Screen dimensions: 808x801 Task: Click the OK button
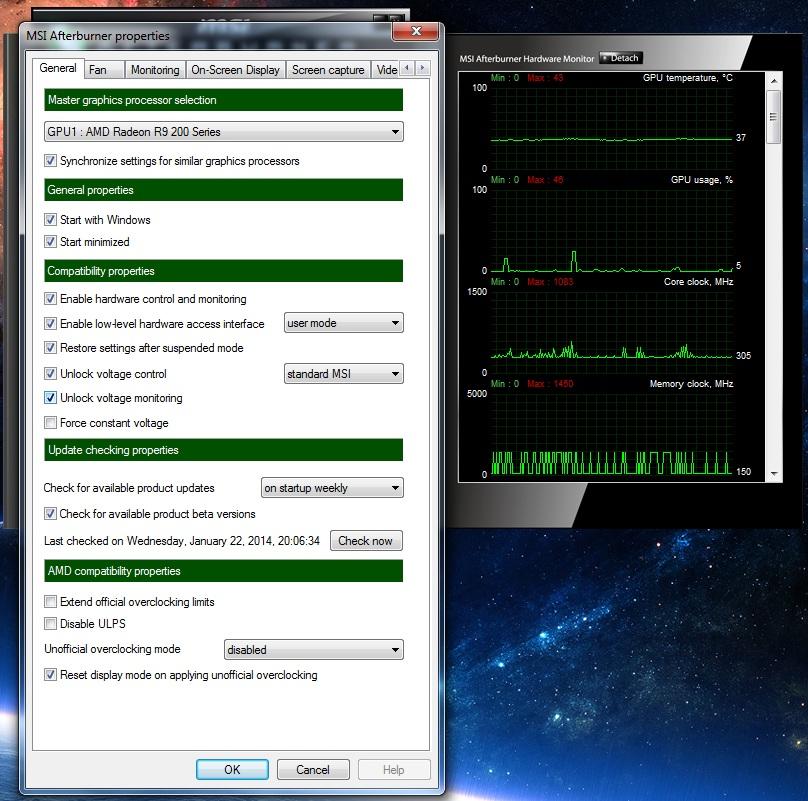[232, 770]
